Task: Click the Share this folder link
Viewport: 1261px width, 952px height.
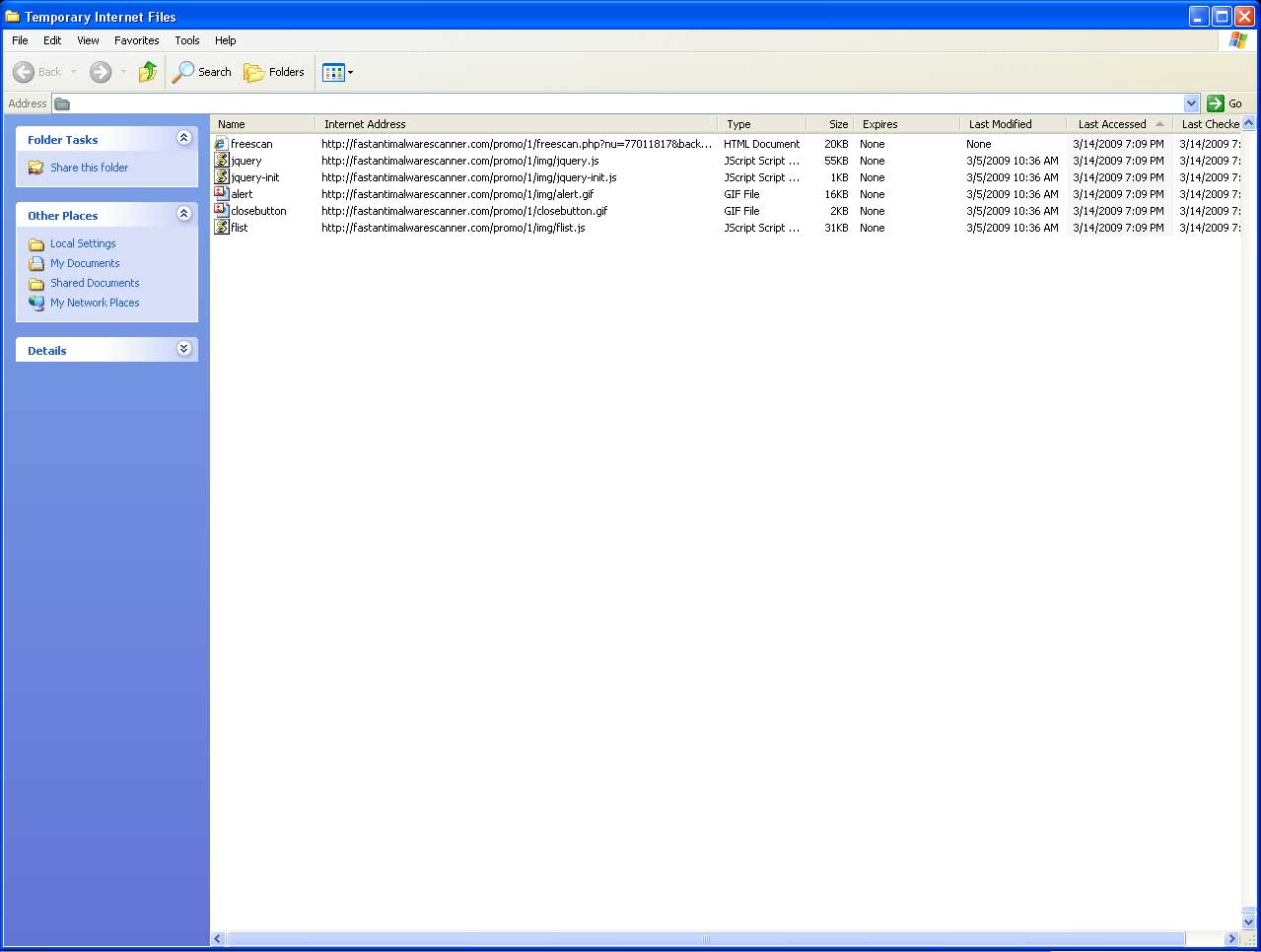Action: 89,168
